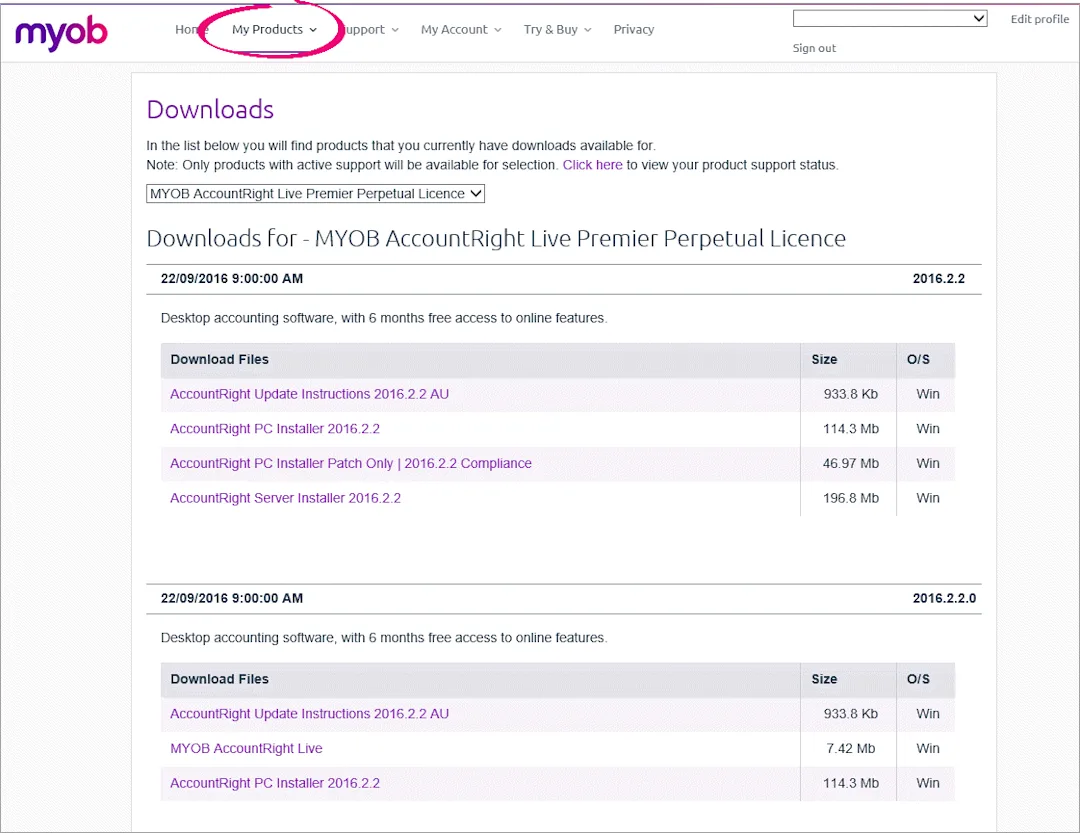Image resolution: width=1080 pixels, height=833 pixels.
Task: Click the myob logo
Action: [x=61, y=32]
